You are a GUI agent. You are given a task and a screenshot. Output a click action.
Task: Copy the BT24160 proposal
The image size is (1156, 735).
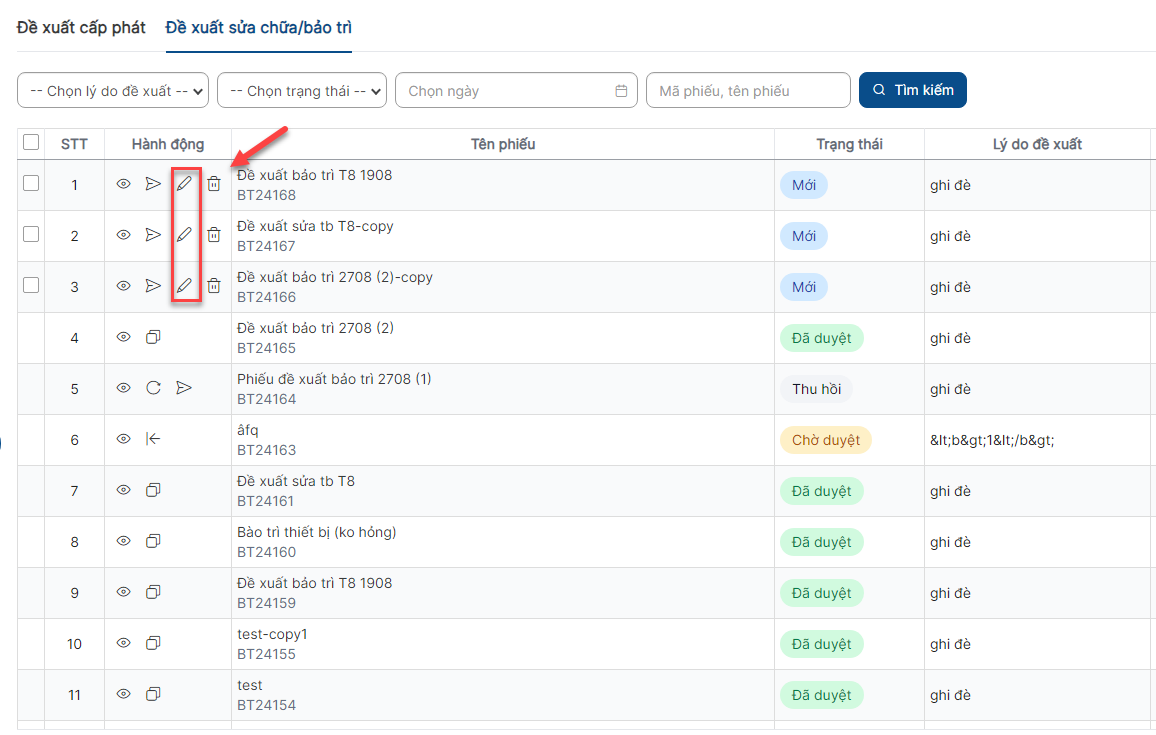153,540
